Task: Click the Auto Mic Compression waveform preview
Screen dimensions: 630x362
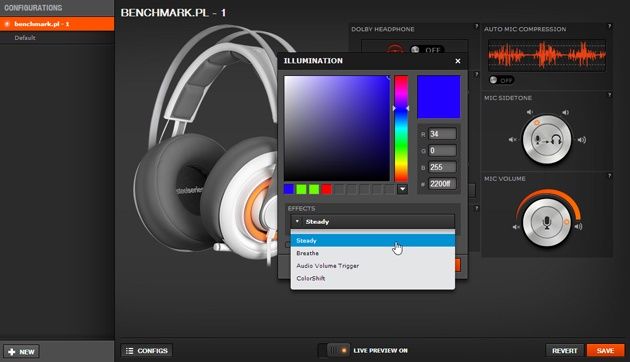Action: pyautogui.click(x=546, y=55)
